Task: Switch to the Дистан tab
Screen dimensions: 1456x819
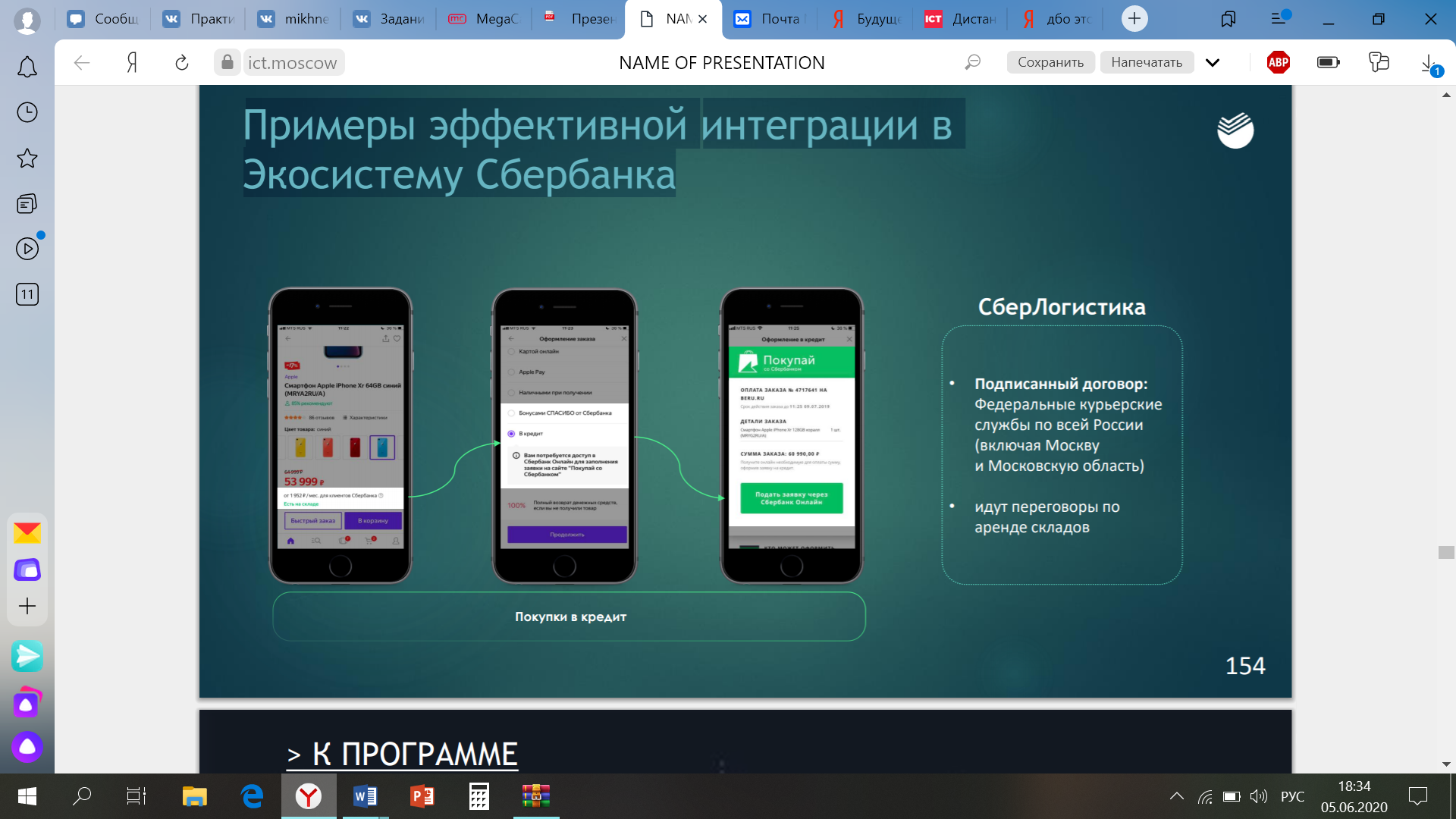Action: pos(961,19)
